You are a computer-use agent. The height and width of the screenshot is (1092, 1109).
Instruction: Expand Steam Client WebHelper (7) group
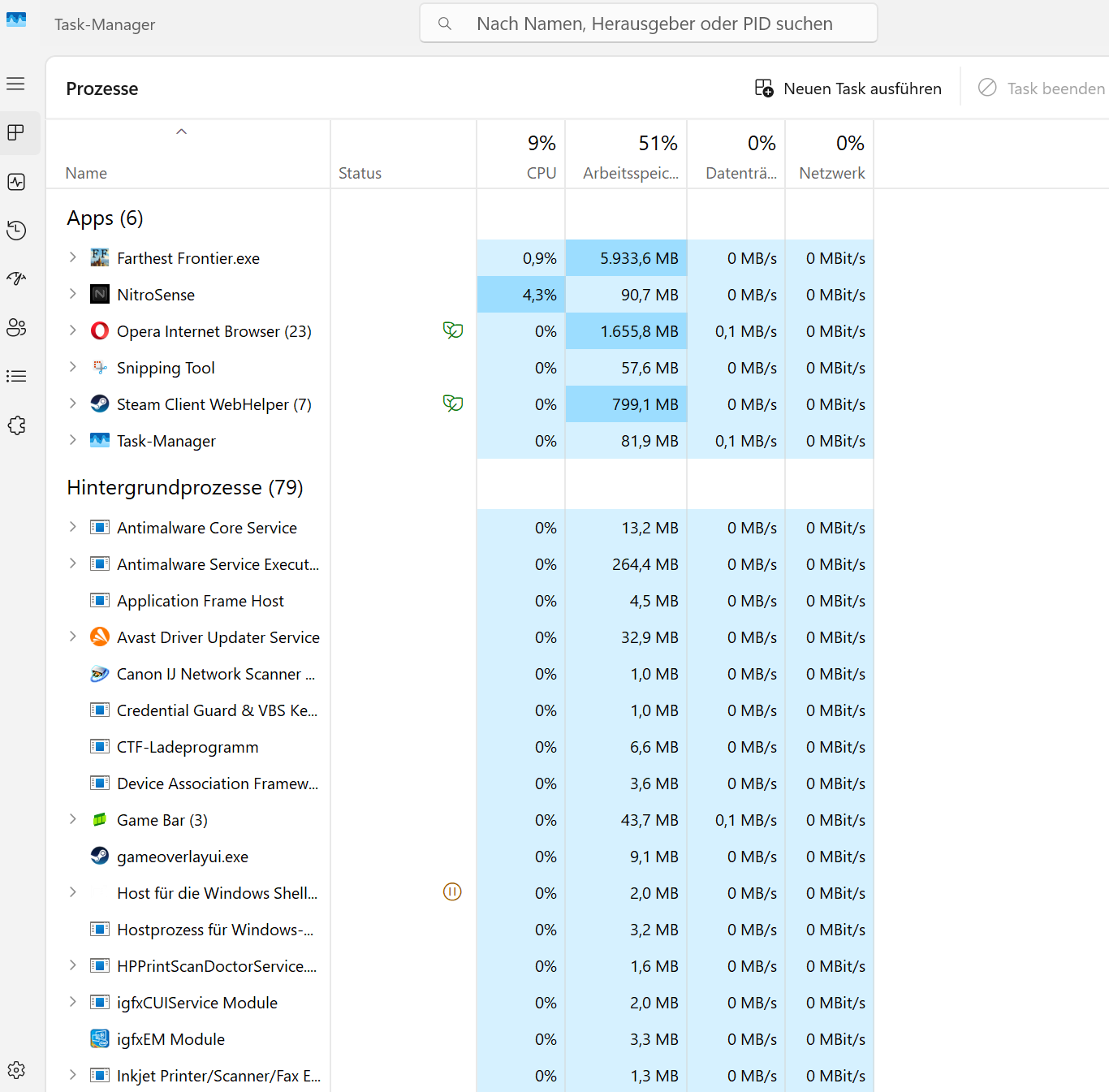[x=73, y=404]
